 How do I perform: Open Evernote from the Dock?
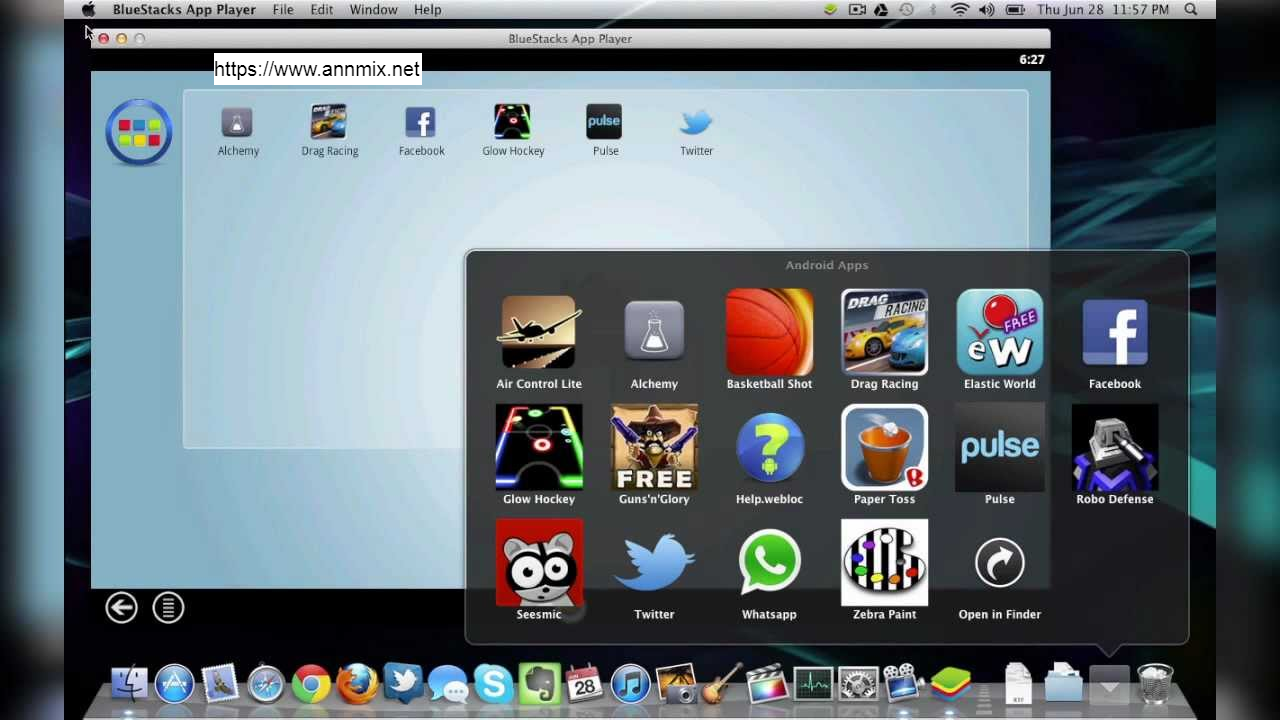540,684
